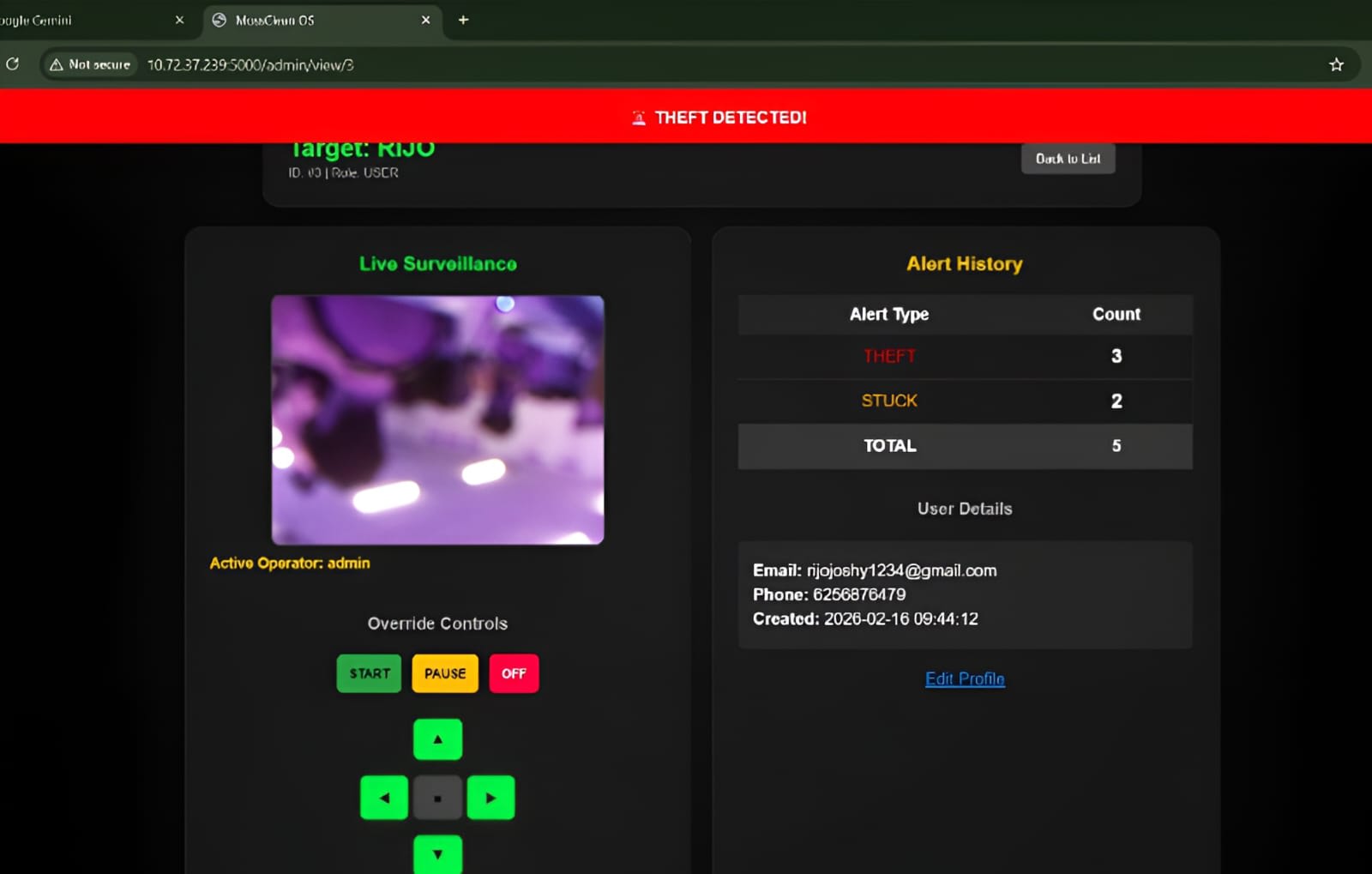Click the up arrow override control
The width and height of the screenshot is (1372, 874).
point(437,739)
